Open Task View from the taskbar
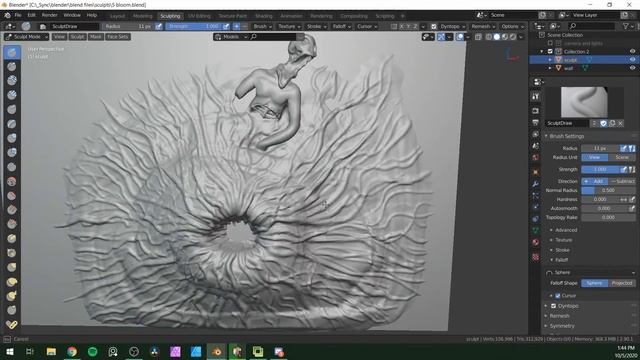 tap(30, 351)
